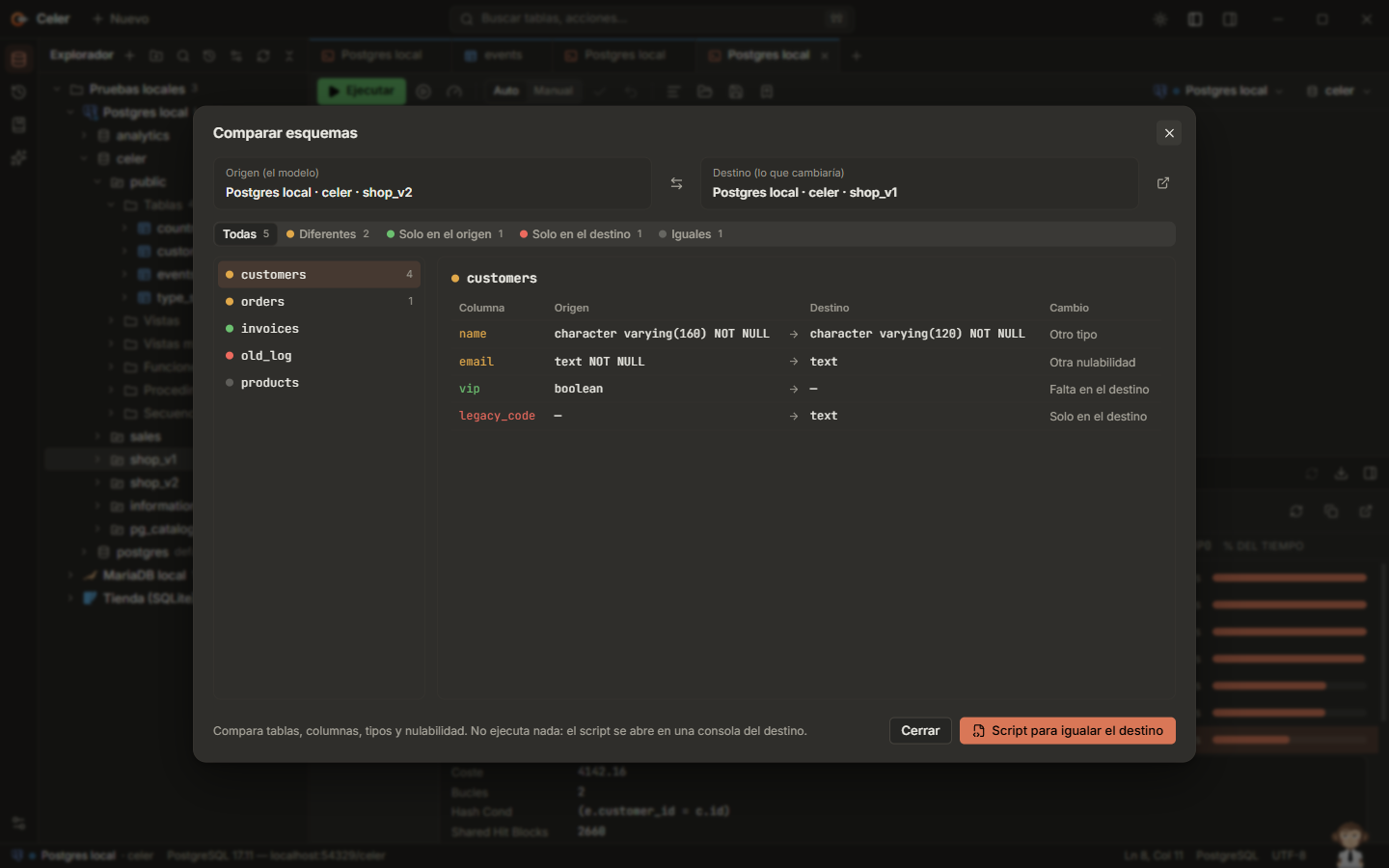
Task: Filter to Iguales tables
Action: 691,234
